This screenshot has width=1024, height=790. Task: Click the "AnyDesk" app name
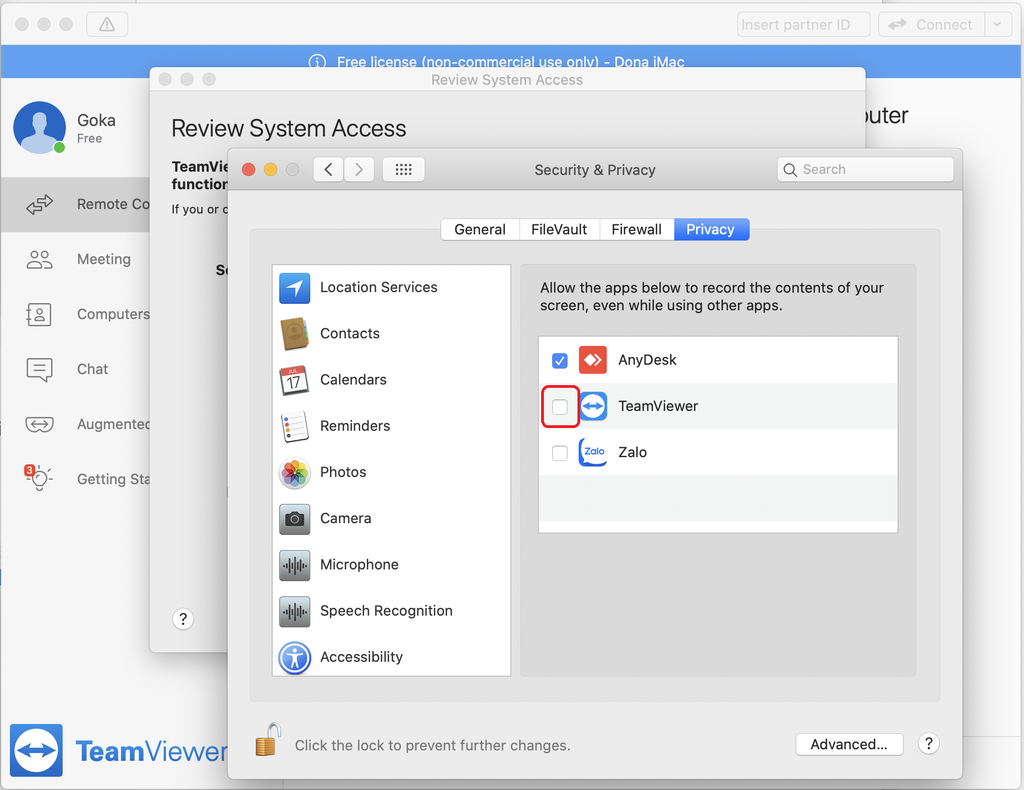(x=647, y=360)
